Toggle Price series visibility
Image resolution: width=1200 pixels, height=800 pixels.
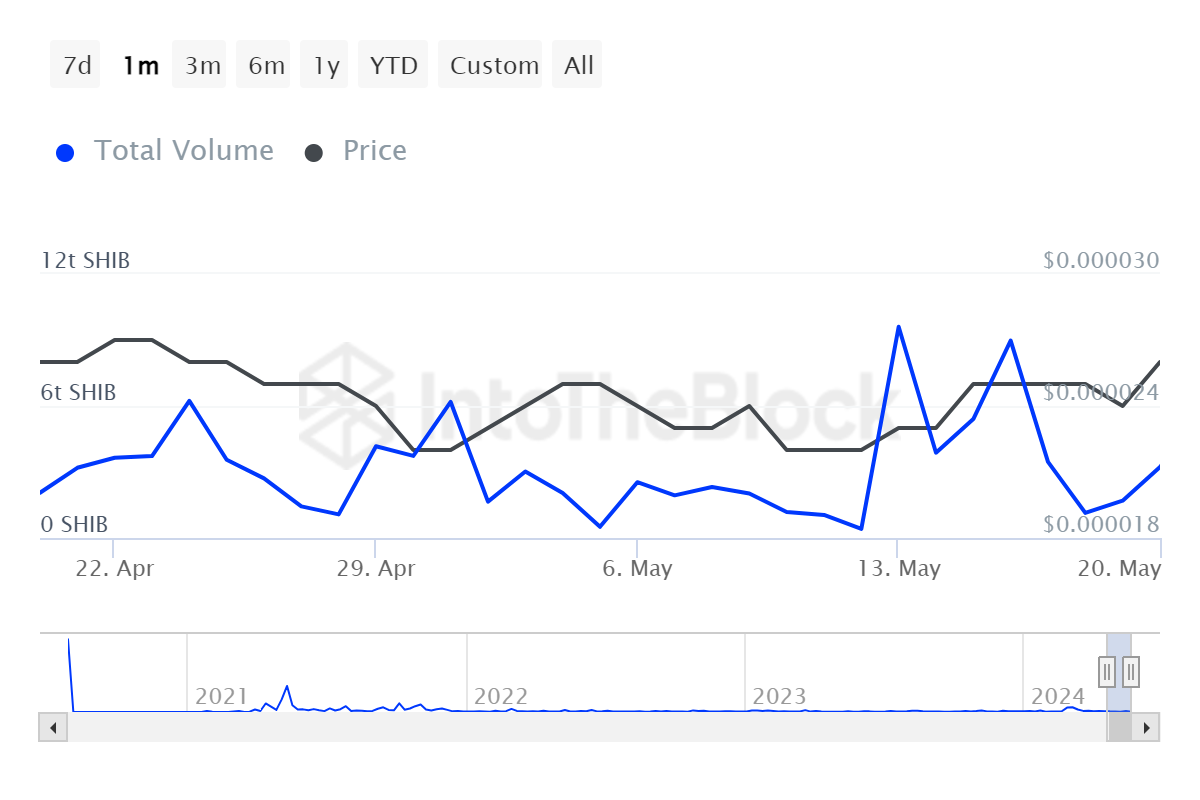374,151
